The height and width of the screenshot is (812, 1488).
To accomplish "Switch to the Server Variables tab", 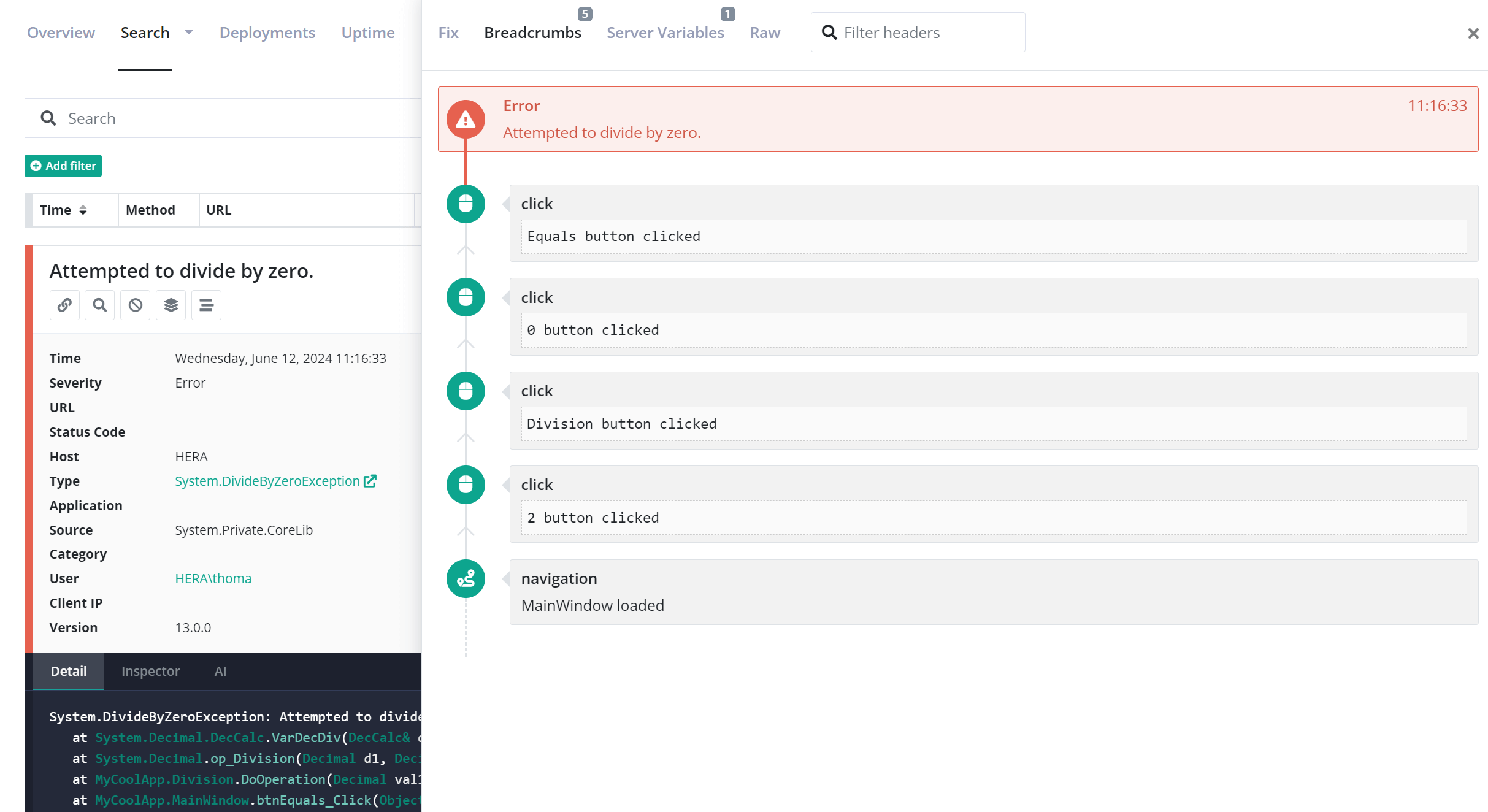I will 665,33.
